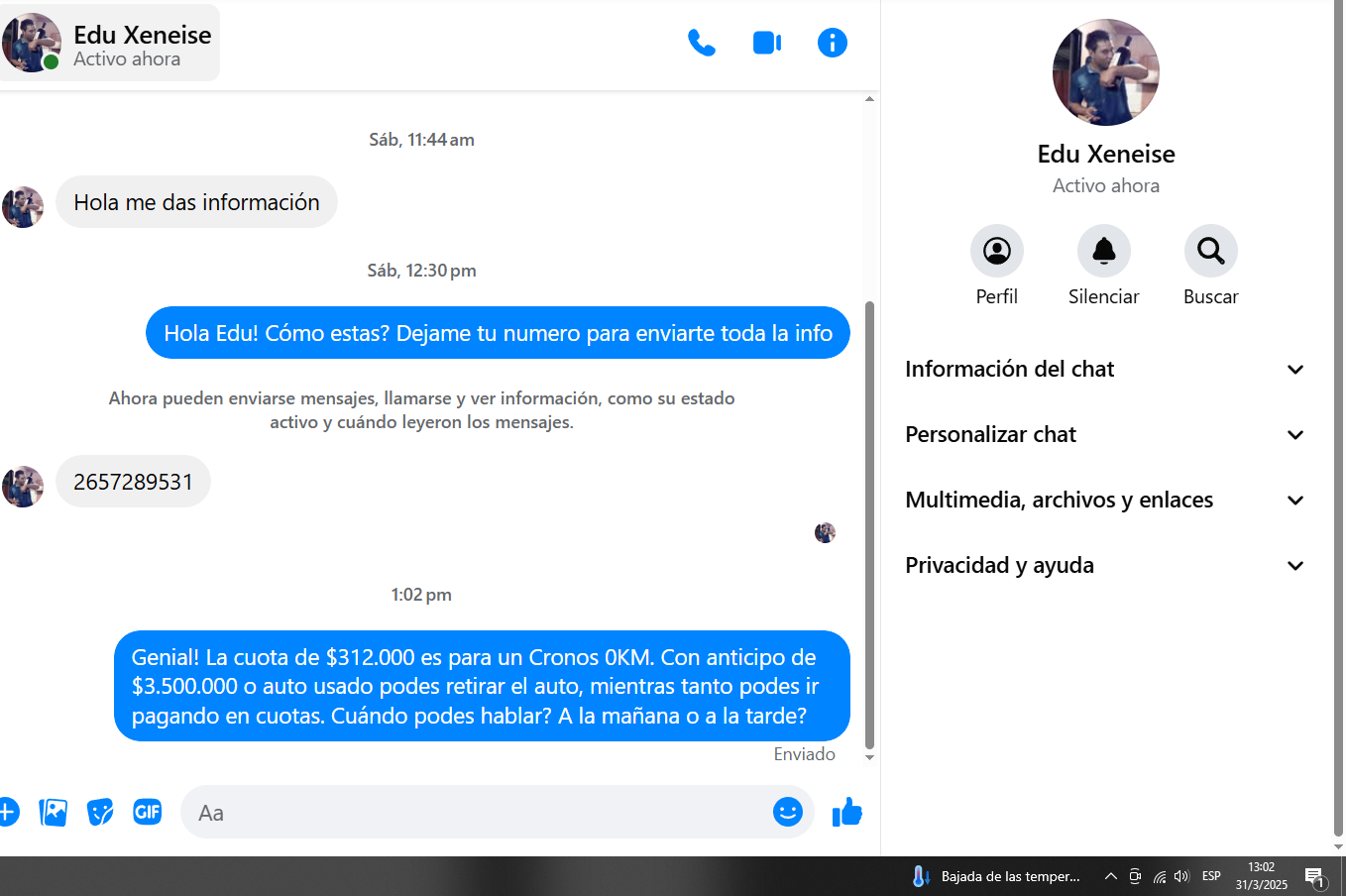Choose a sticker from the sticker icon
The width and height of the screenshot is (1346, 896).
tap(100, 812)
